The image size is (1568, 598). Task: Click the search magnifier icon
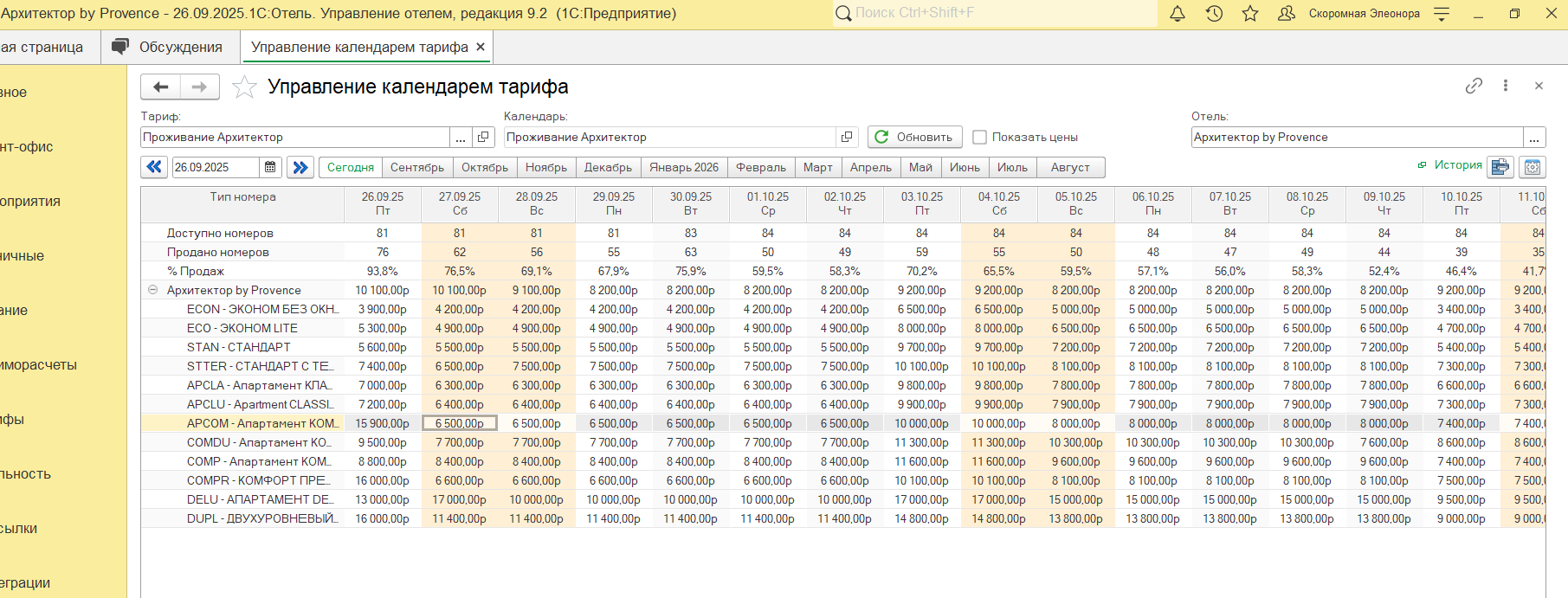tap(843, 13)
